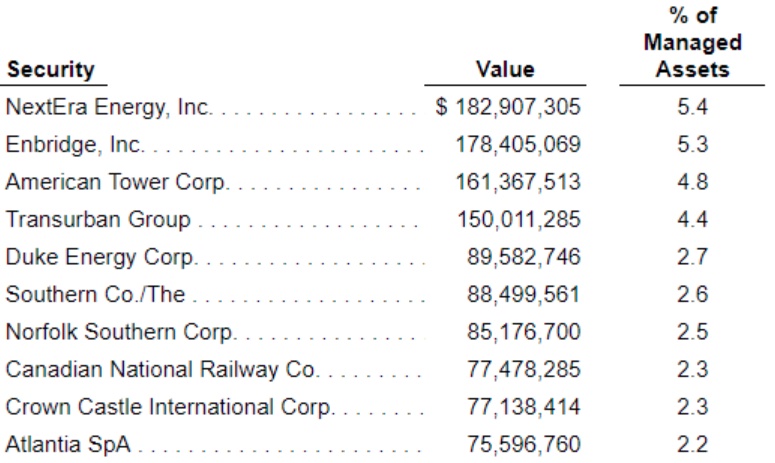Select the Atlantia SpA security name
Screen dimensions: 775x463
(69, 445)
